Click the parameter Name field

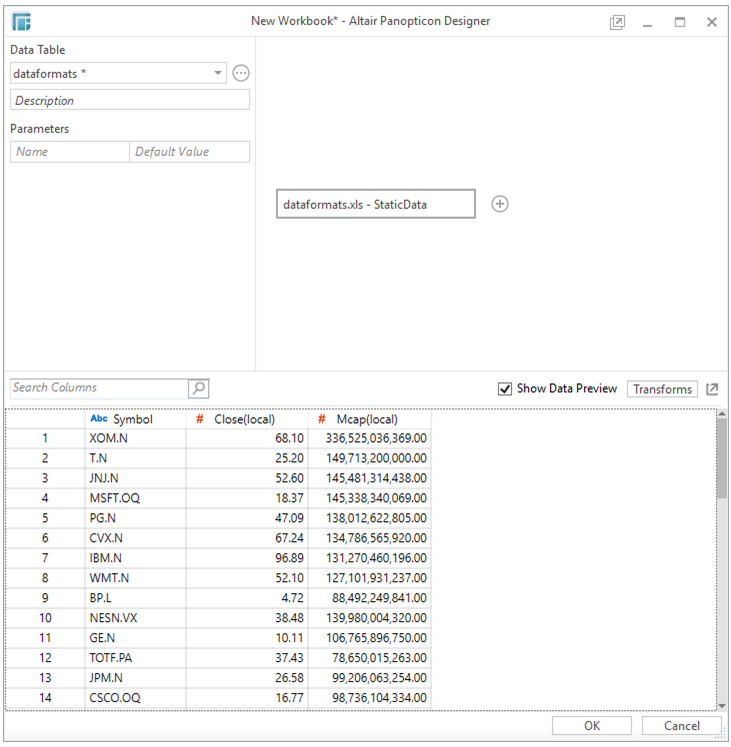point(70,152)
